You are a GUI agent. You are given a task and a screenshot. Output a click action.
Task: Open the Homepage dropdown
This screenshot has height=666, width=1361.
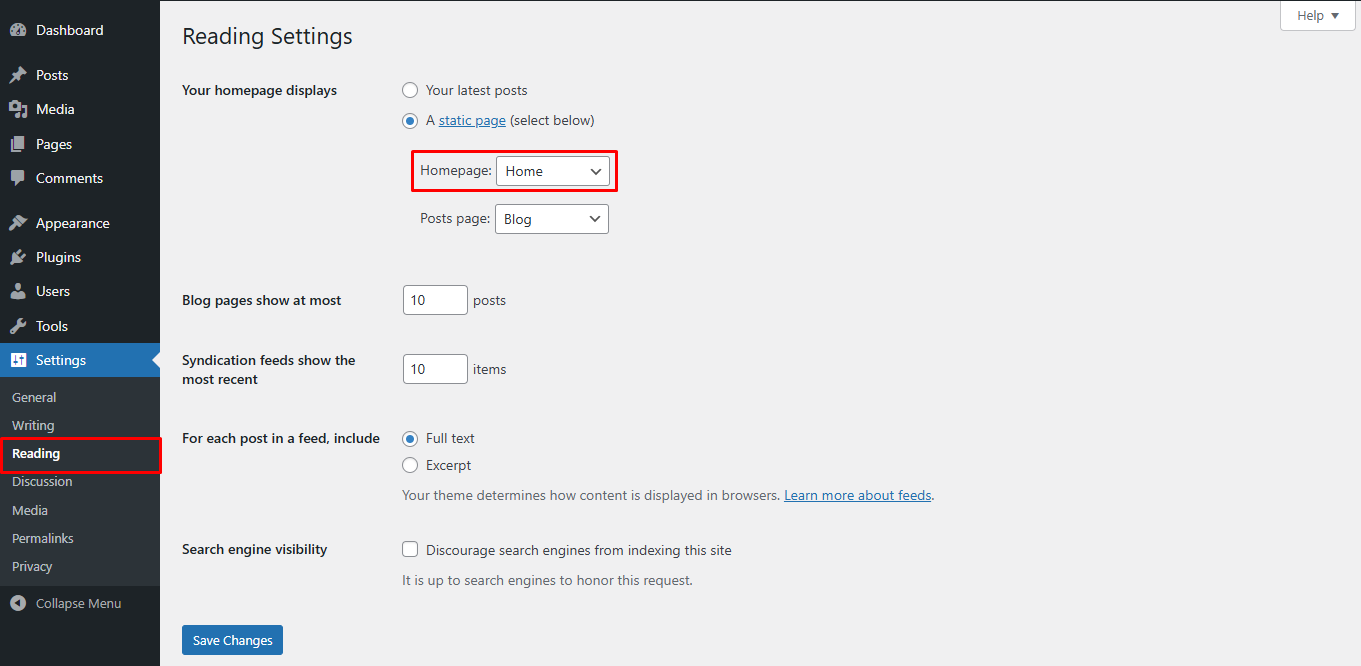point(552,171)
